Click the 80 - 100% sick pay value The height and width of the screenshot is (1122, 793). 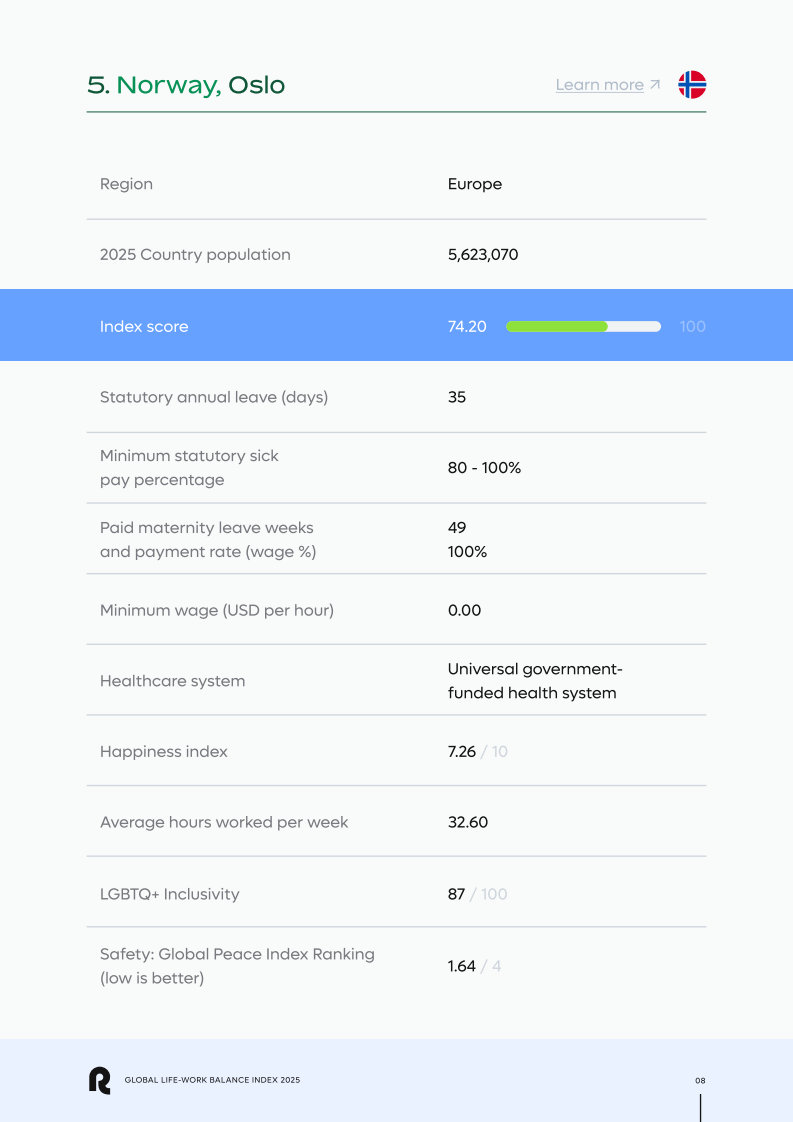point(484,468)
